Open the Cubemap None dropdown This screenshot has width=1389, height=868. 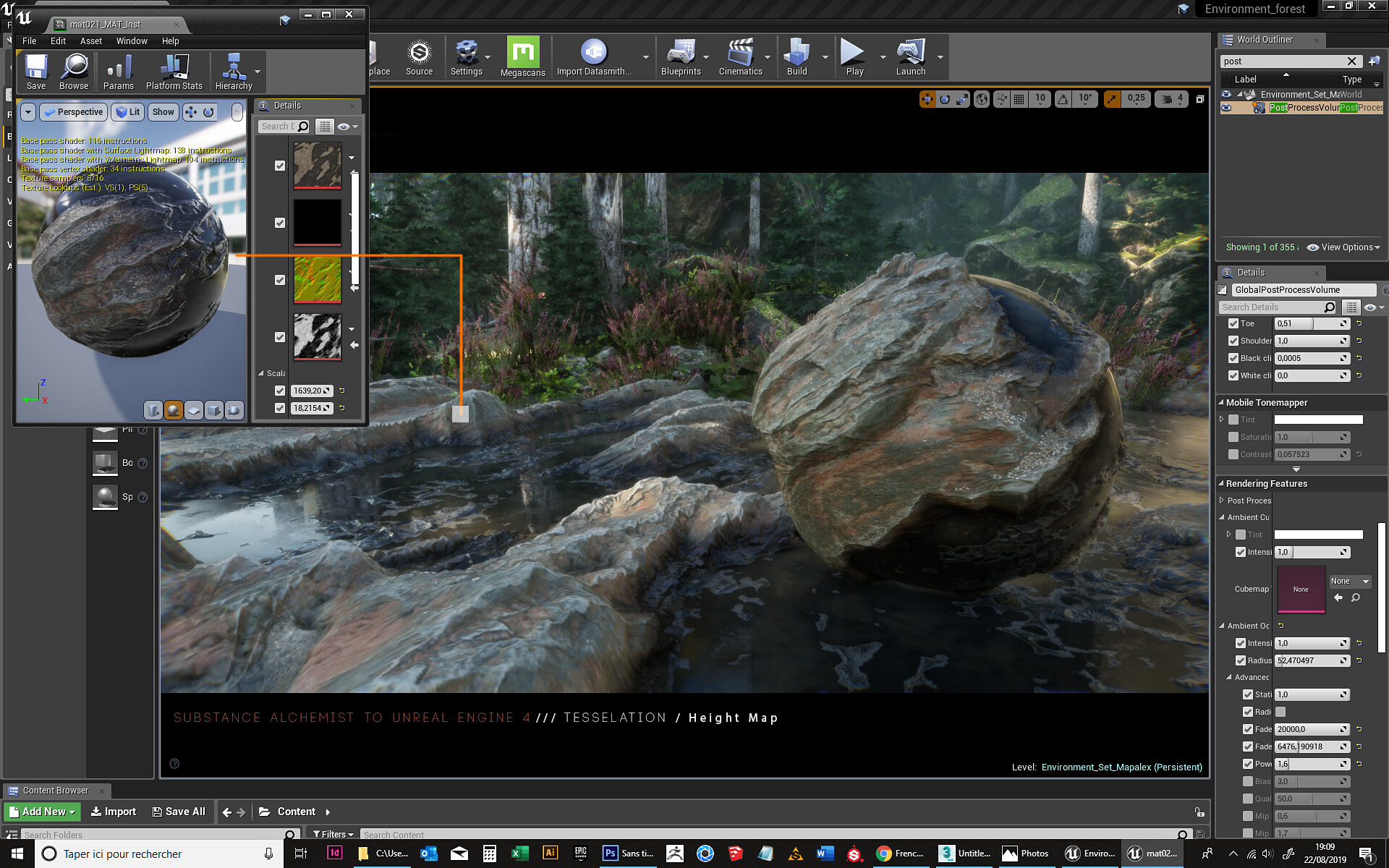(1348, 581)
